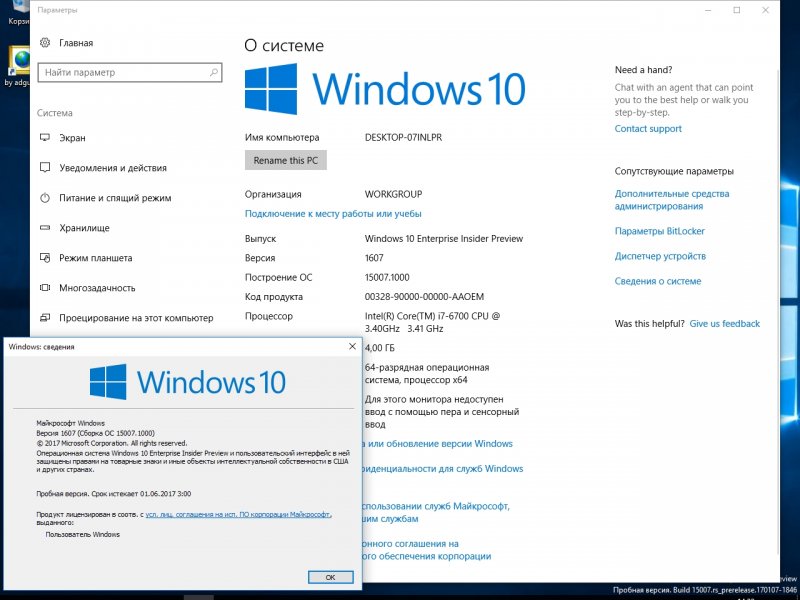800x600 pixels.
Task: Click the Сопутствующие параметры heading
Action: [x=674, y=171]
